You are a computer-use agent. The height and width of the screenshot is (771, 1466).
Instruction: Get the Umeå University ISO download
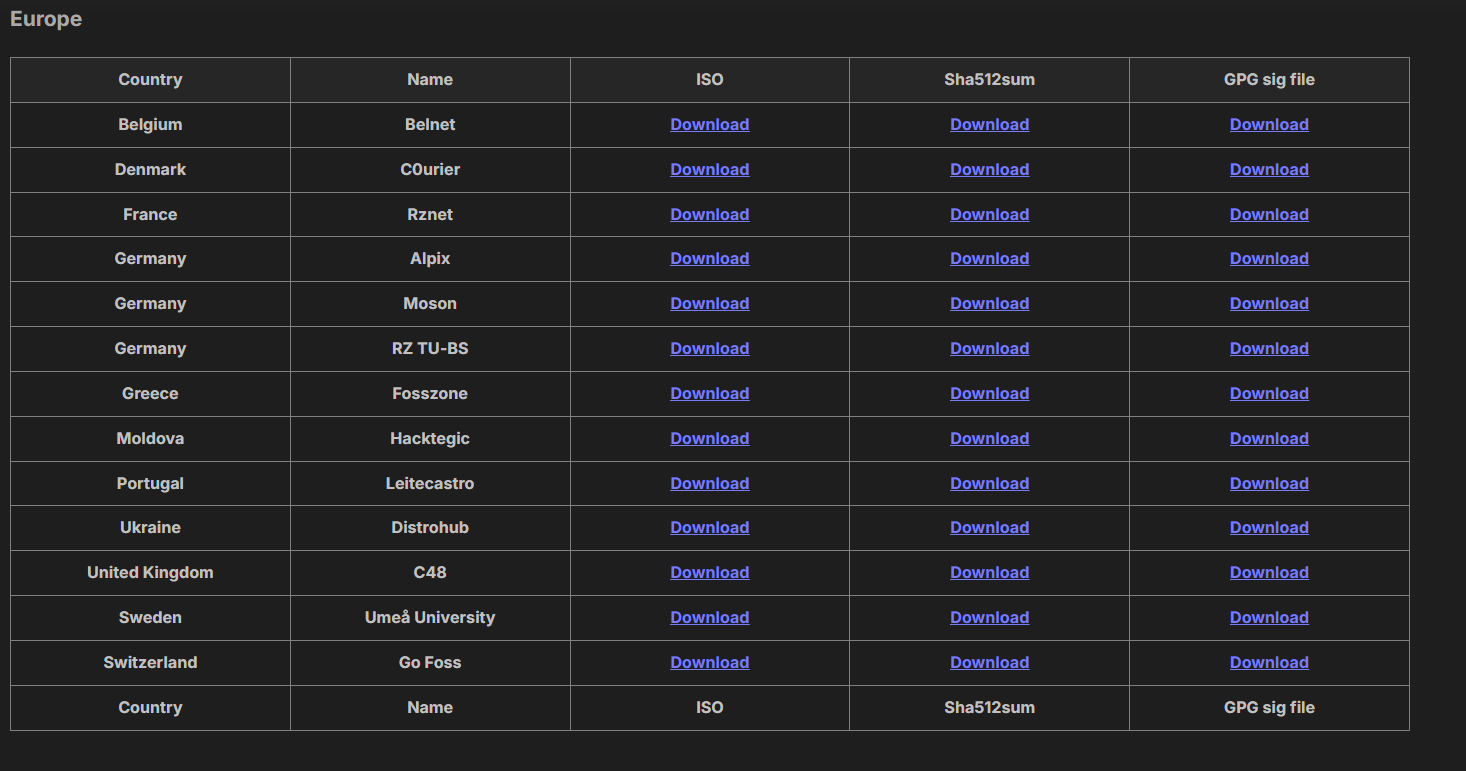[709, 617]
